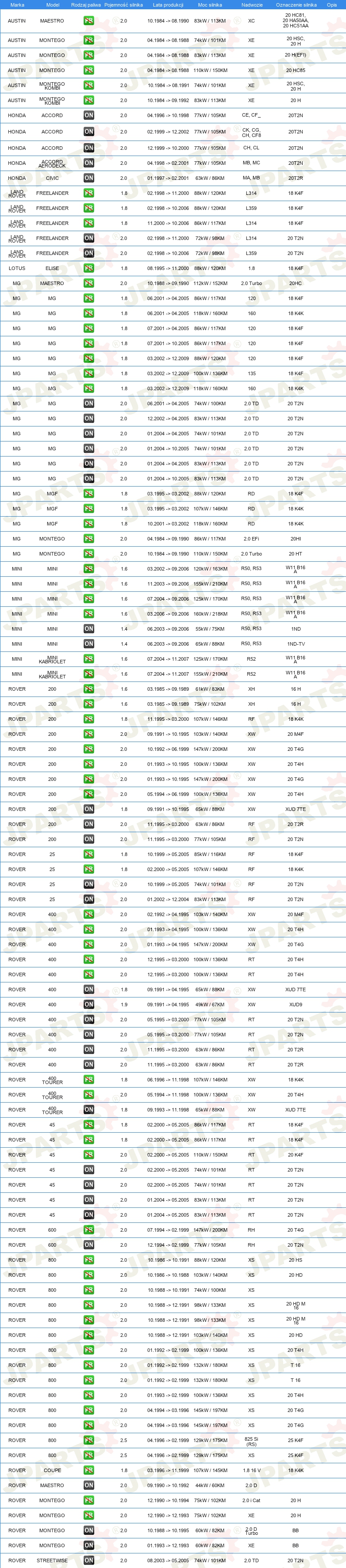Click the Opis column header
This screenshot has width=346, height=1568.
coord(332,5)
